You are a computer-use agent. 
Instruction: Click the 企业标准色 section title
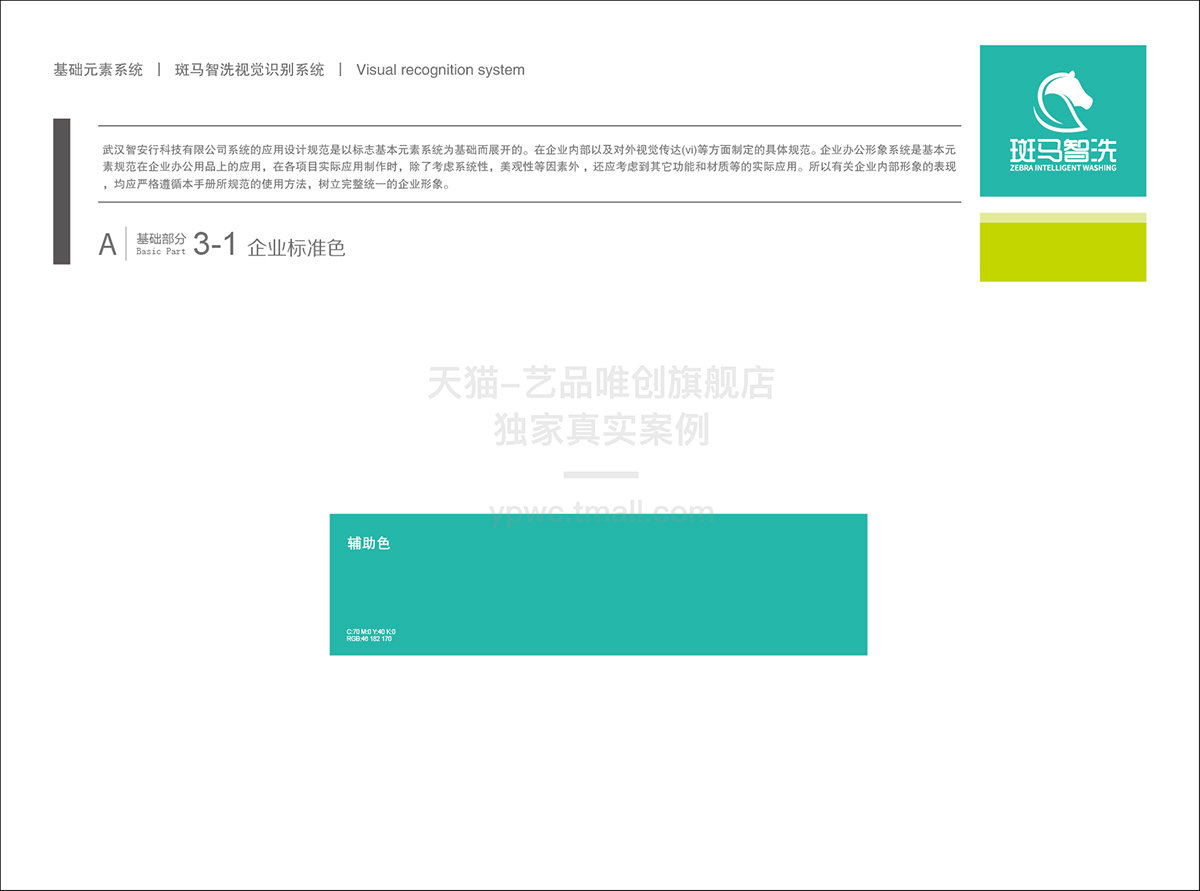click(x=296, y=248)
